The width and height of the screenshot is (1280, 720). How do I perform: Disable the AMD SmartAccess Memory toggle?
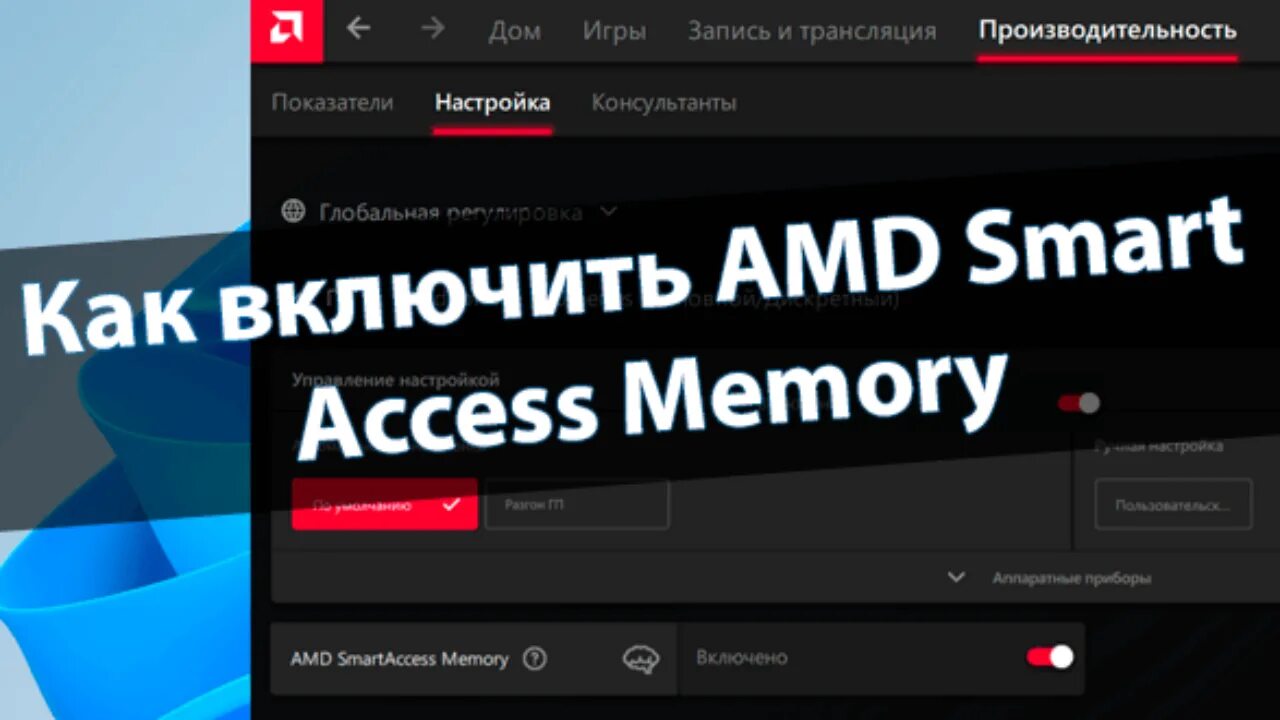tap(1050, 657)
